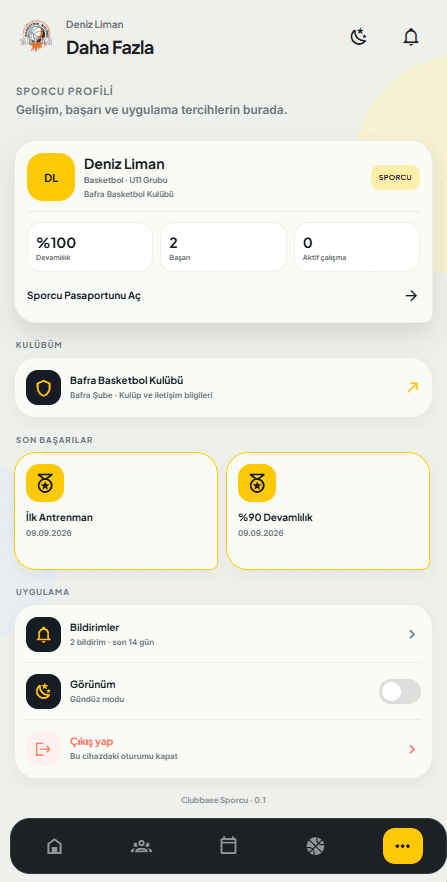
Task: Expand Bildirimler with the chevron arrow
Action: [x=412, y=634]
